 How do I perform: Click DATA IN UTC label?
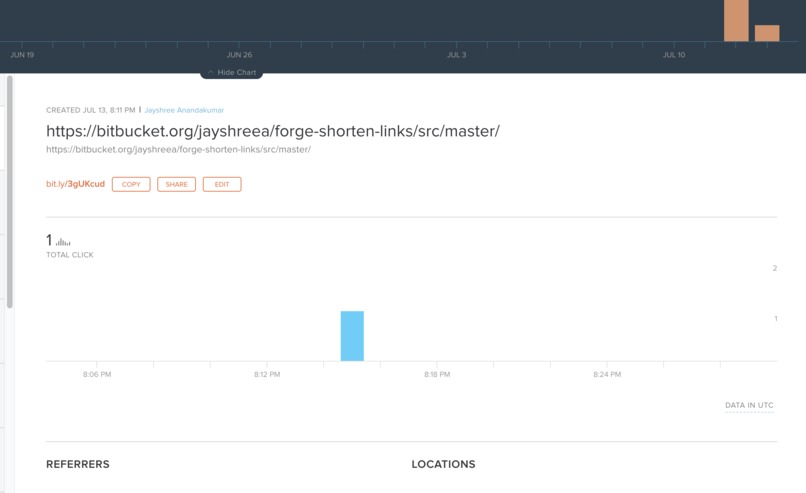[x=749, y=405]
